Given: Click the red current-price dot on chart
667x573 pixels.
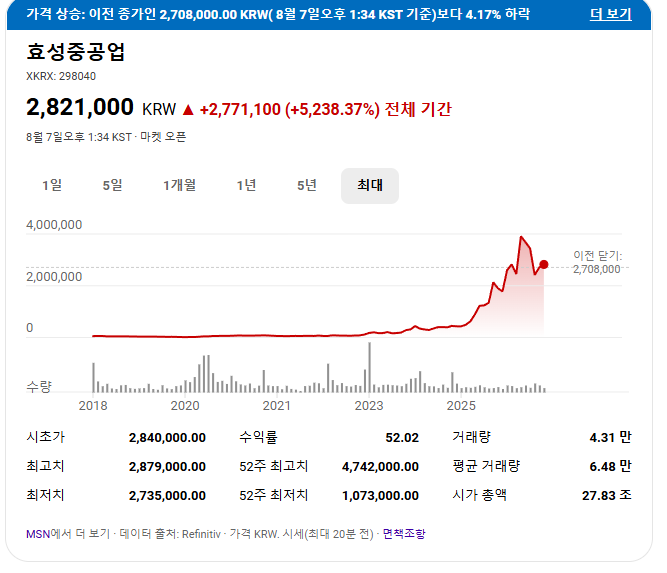Looking at the screenshot, I should click(x=544, y=265).
